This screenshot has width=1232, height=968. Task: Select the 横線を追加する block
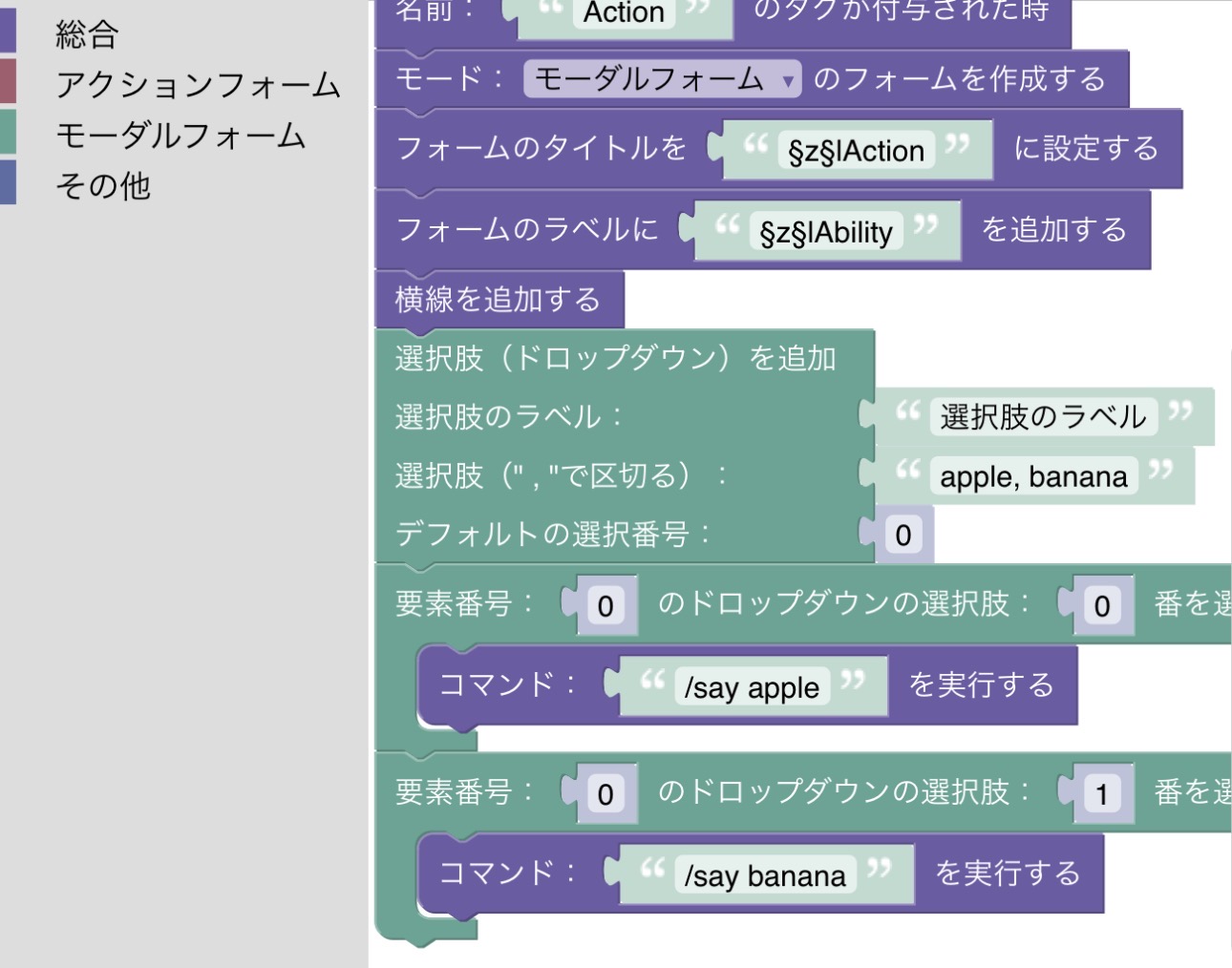click(x=498, y=300)
